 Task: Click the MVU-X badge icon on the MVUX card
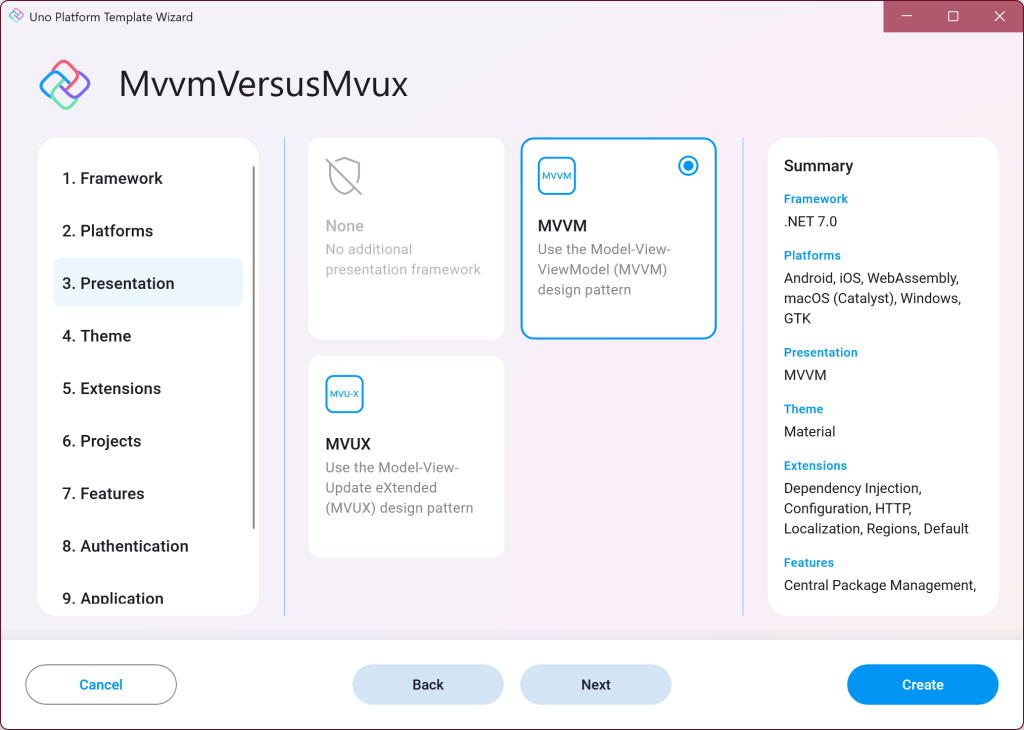tap(344, 394)
